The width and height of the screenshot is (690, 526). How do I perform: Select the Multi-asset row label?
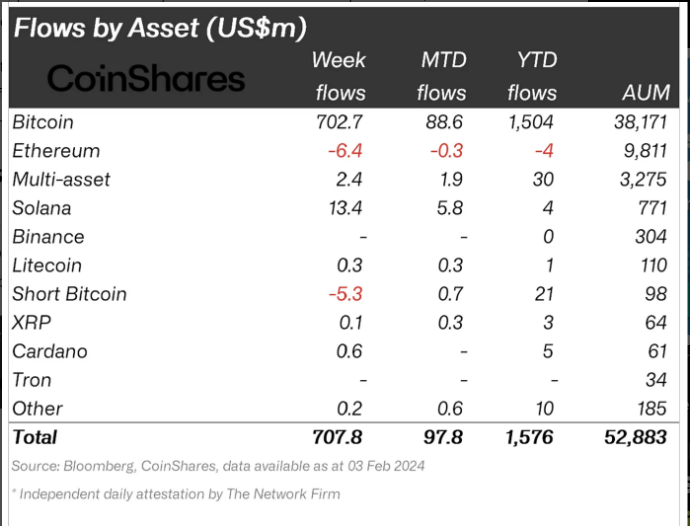point(61,180)
